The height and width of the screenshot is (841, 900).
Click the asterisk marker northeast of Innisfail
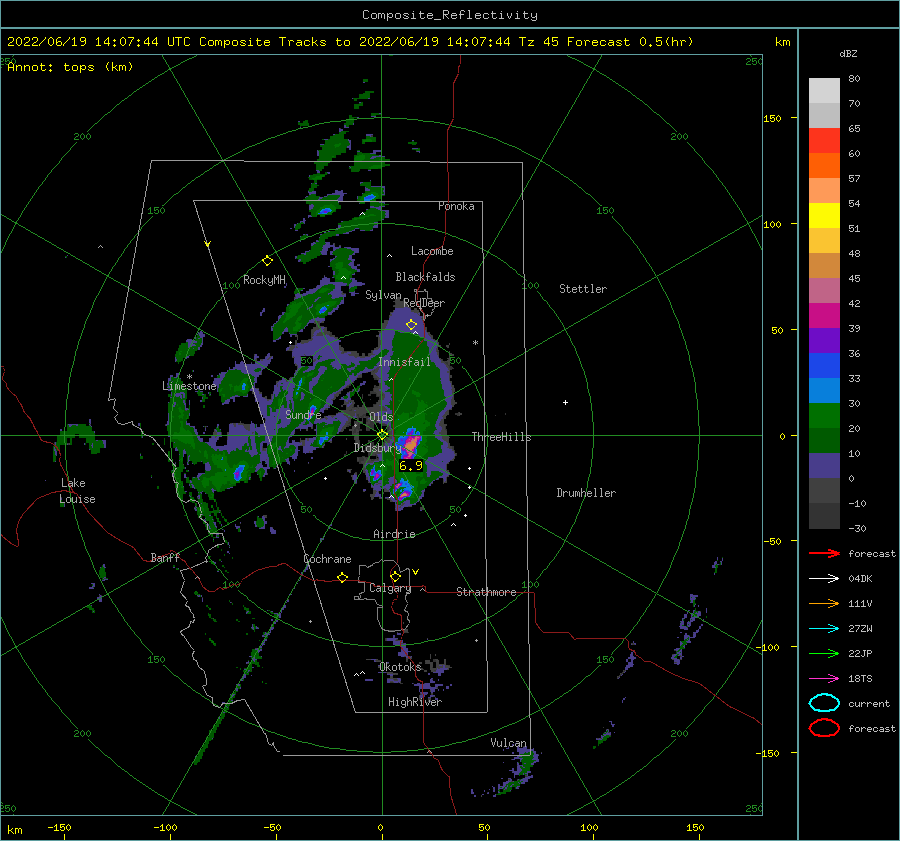coord(475,343)
